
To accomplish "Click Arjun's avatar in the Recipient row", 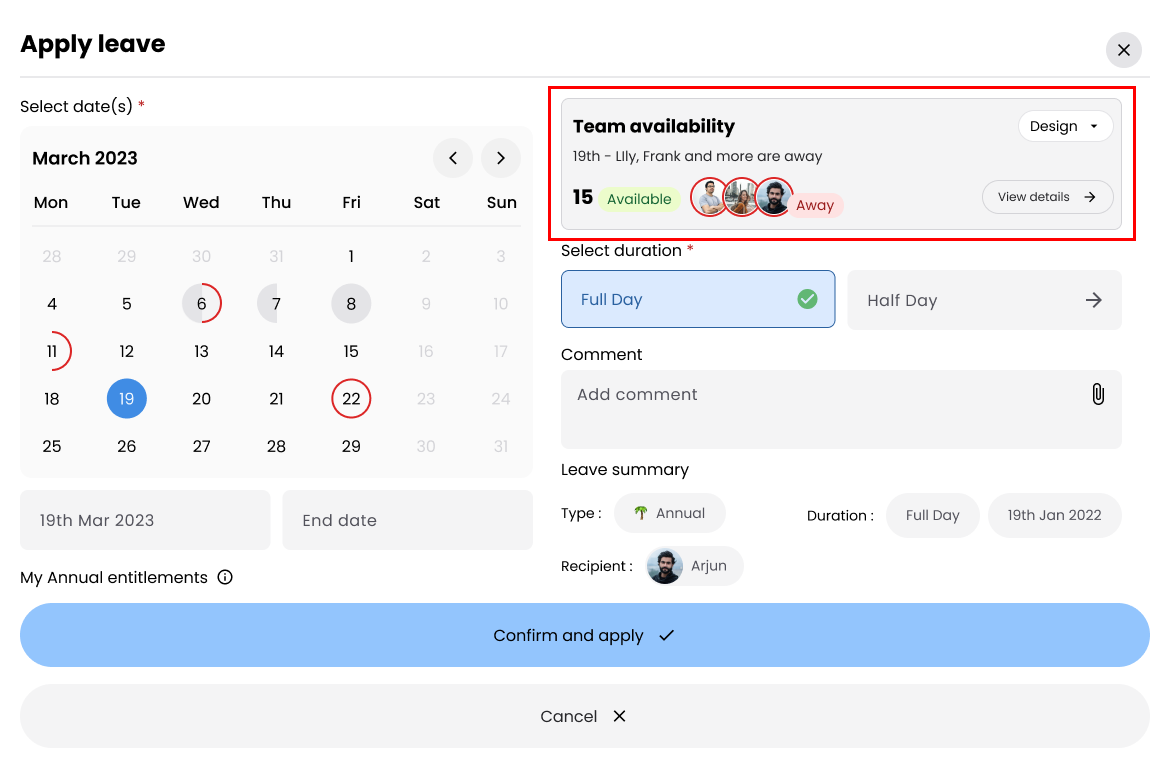I will [x=665, y=565].
